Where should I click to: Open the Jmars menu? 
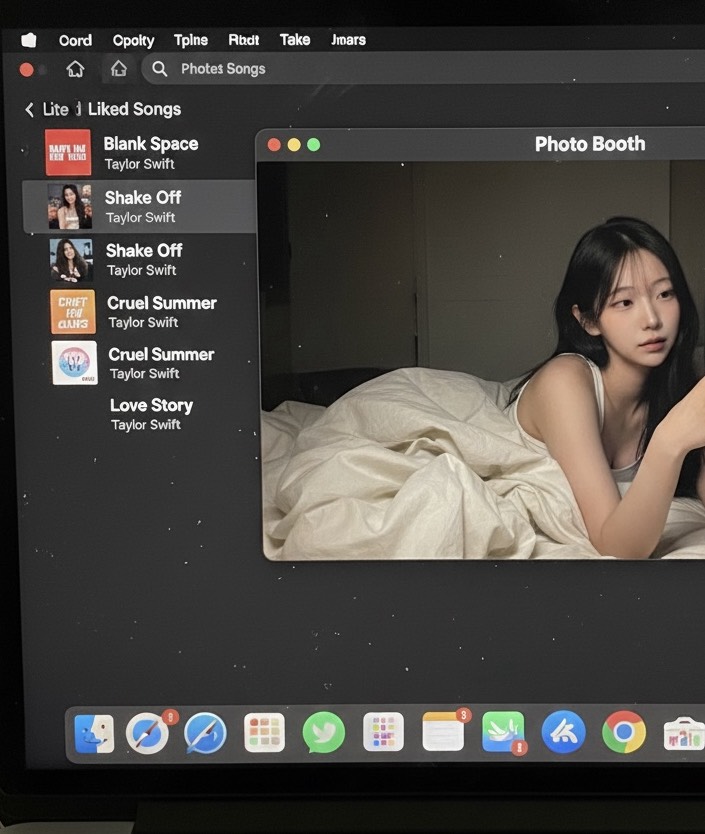tap(348, 40)
